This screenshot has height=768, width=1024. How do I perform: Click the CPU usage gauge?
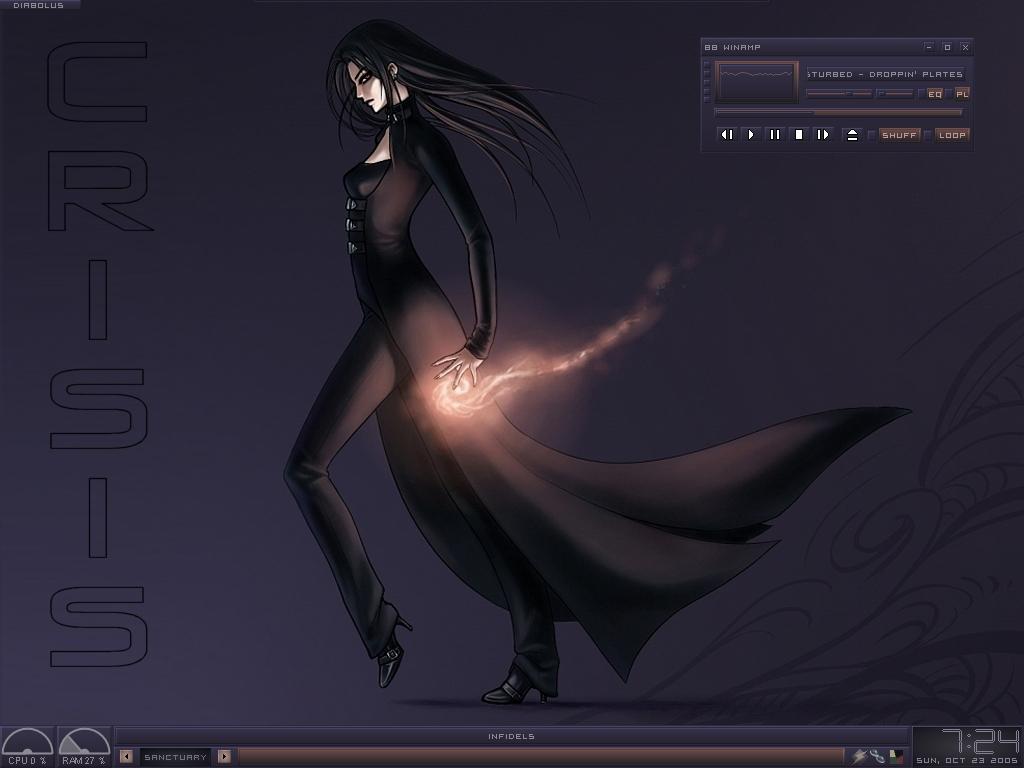[x=27, y=746]
